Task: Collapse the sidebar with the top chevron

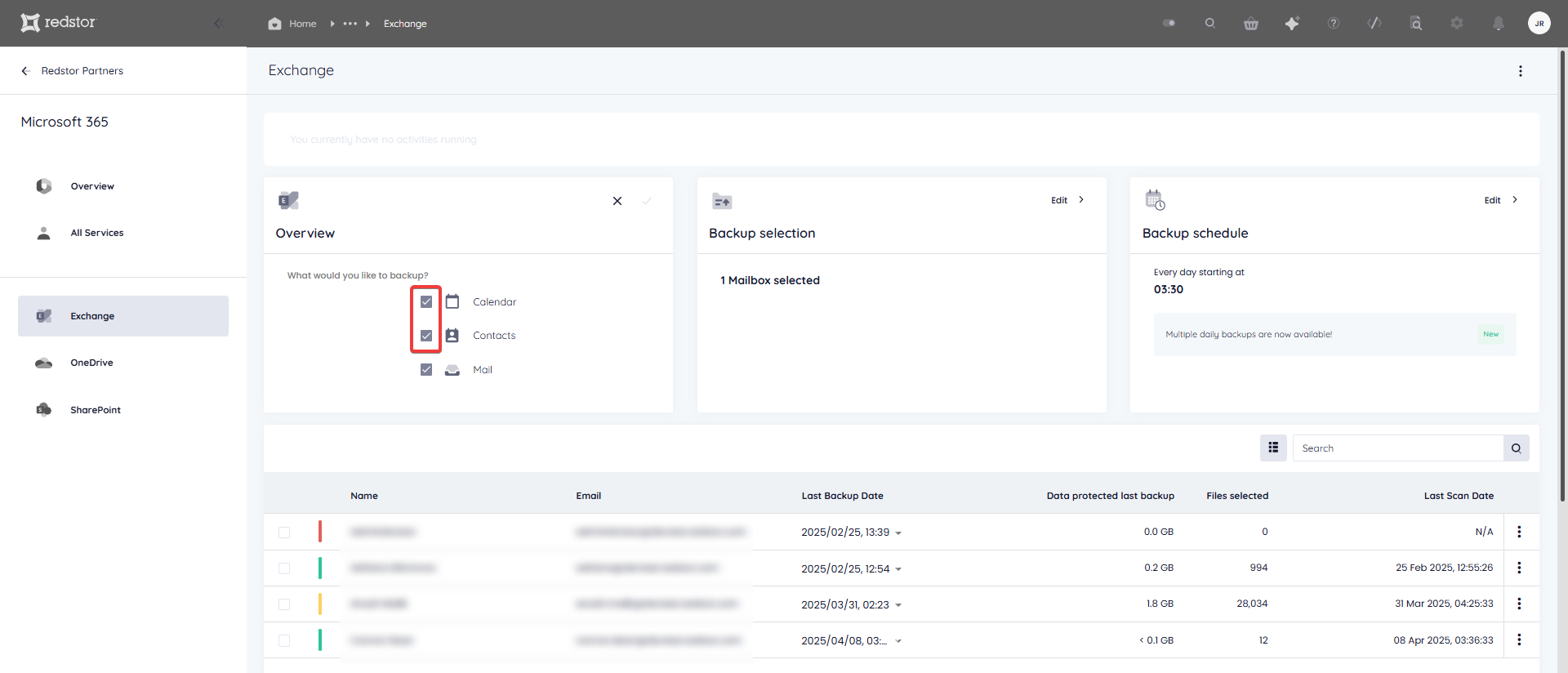Action: [218, 23]
